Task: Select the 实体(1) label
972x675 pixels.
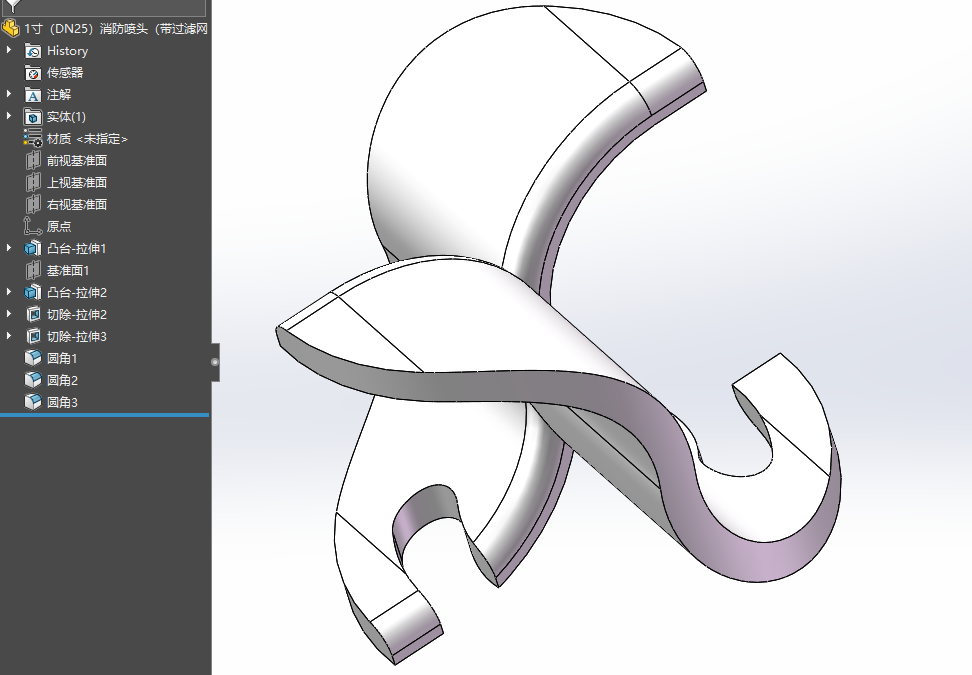Action: click(x=66, y=117)
